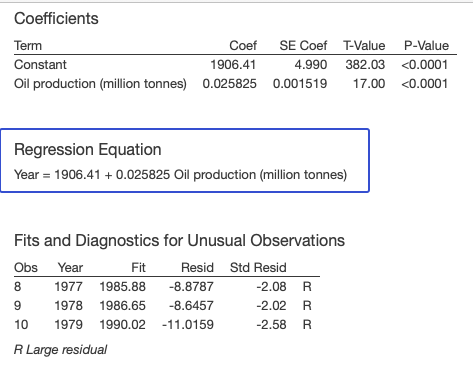Click the fit value 1990.02
The image size is (473, 371).
pos(123,325)
